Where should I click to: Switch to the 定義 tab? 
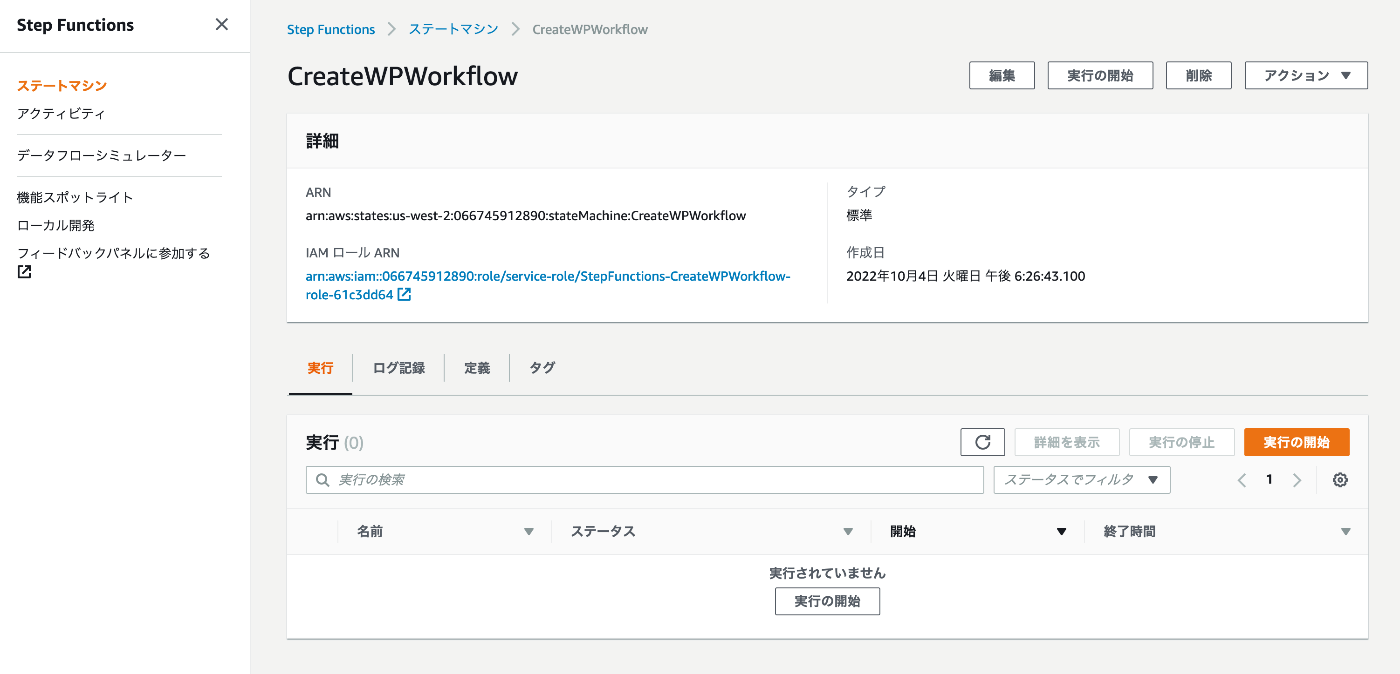[x=477, y=368]
